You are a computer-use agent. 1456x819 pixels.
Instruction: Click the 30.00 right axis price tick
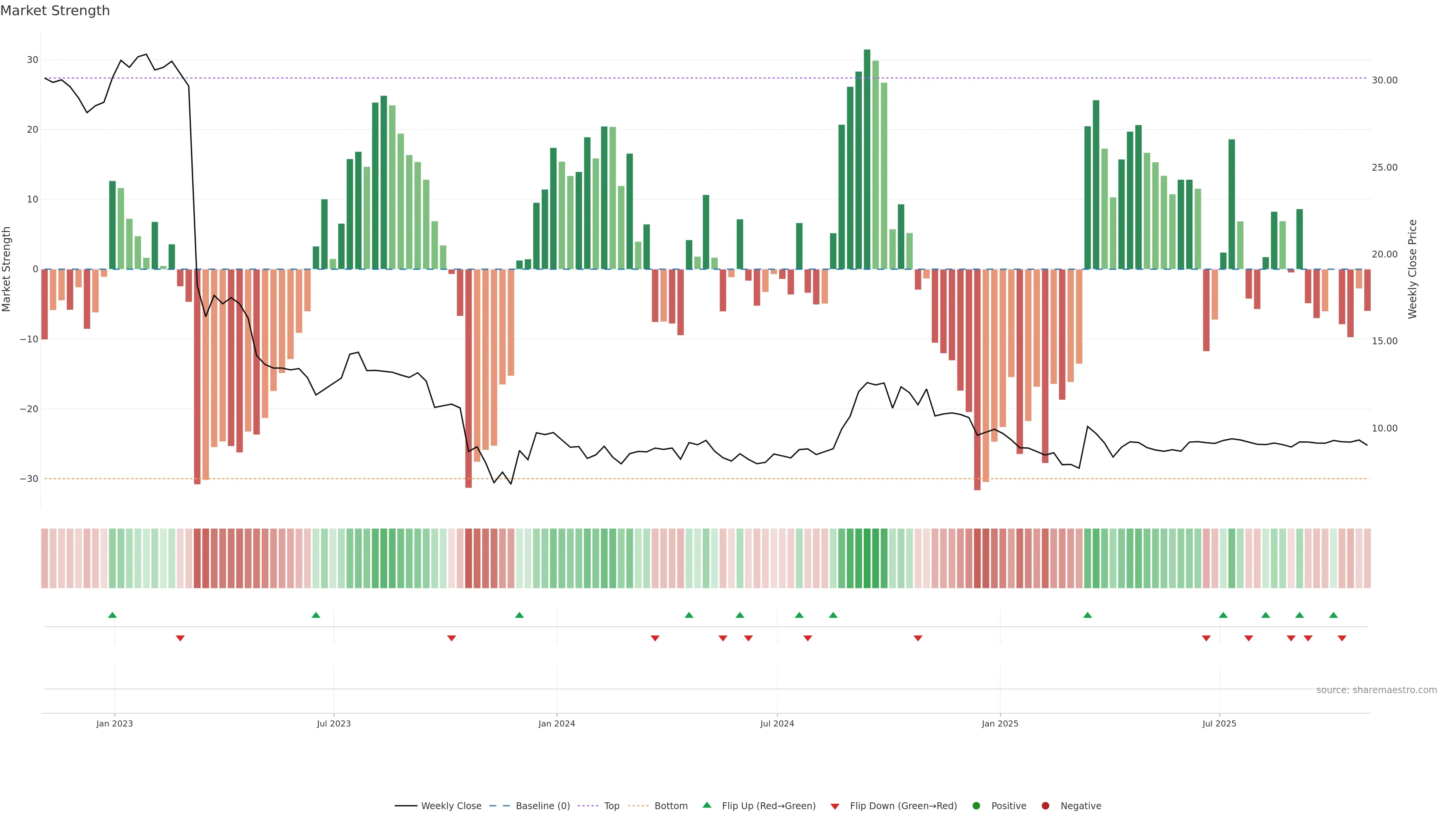click(1384, 80)
